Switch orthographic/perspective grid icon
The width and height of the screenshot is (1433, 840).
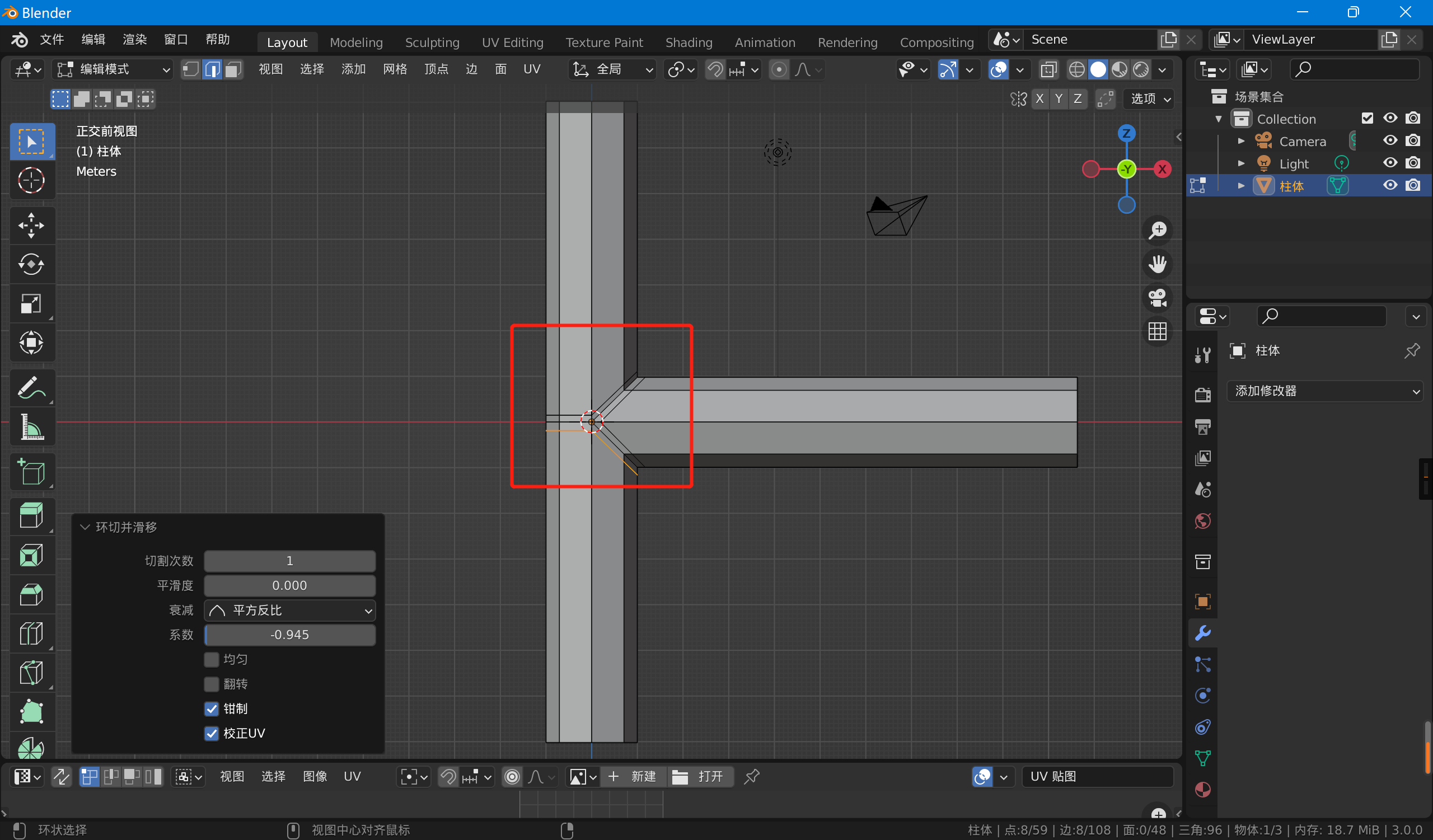(x=1157, y=331)
